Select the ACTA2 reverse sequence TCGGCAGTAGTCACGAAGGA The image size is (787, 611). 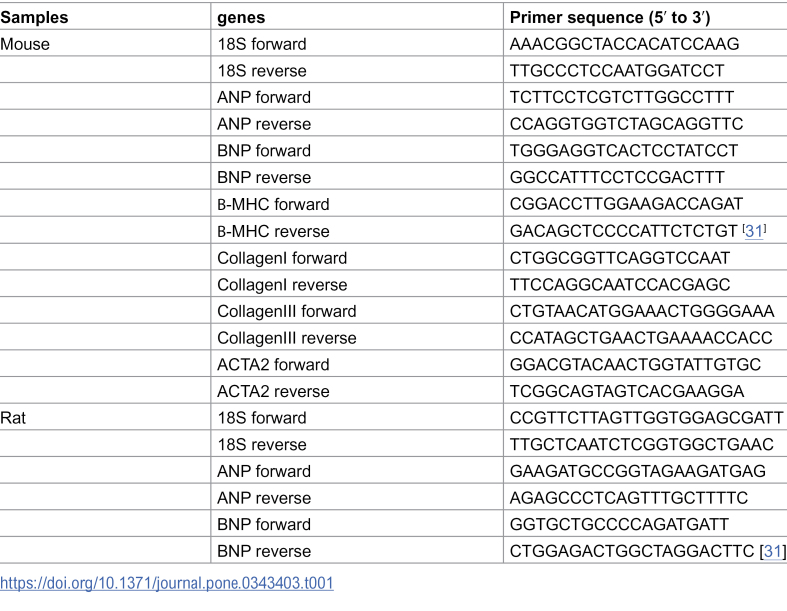point(627,391)
